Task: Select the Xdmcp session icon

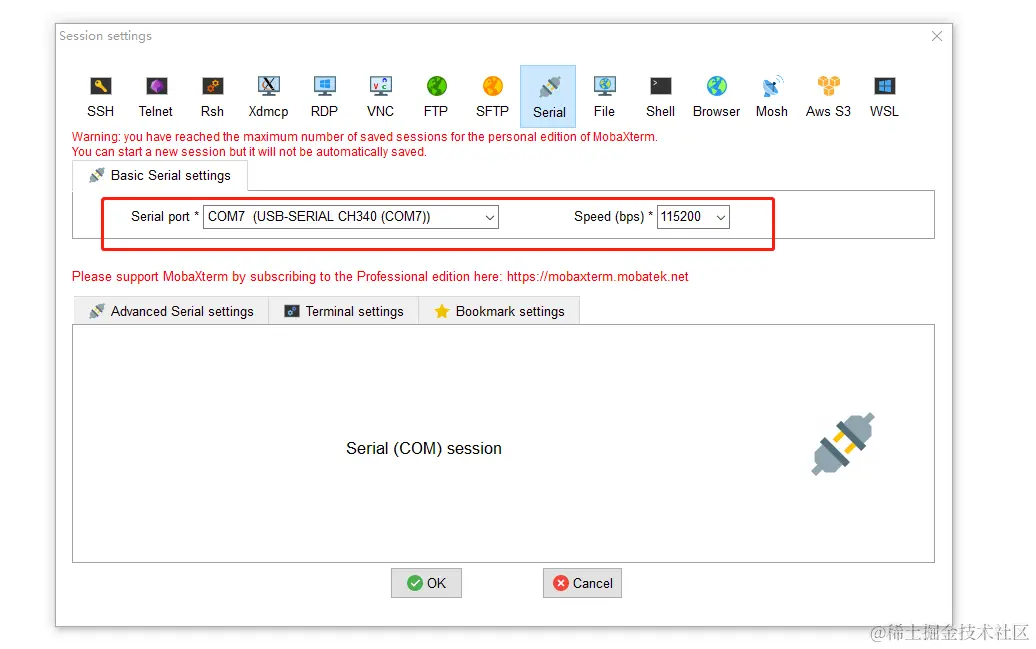Action: coord(268,96)
